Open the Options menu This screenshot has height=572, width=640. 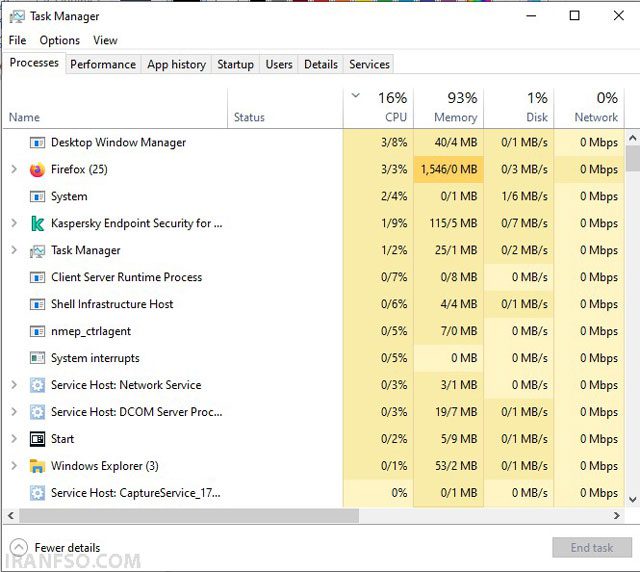click(60, 40)
